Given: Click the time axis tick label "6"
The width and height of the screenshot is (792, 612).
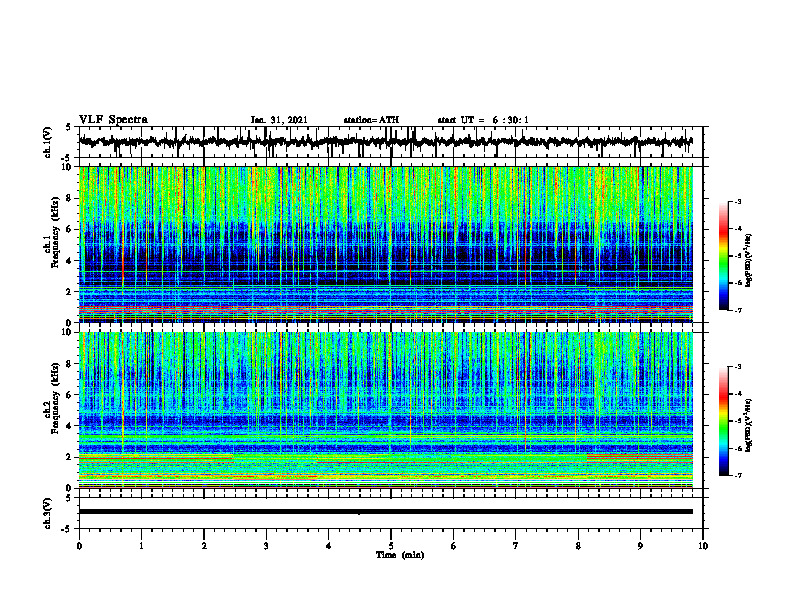Looking at the screenshot, I should [x=454, y=546].
